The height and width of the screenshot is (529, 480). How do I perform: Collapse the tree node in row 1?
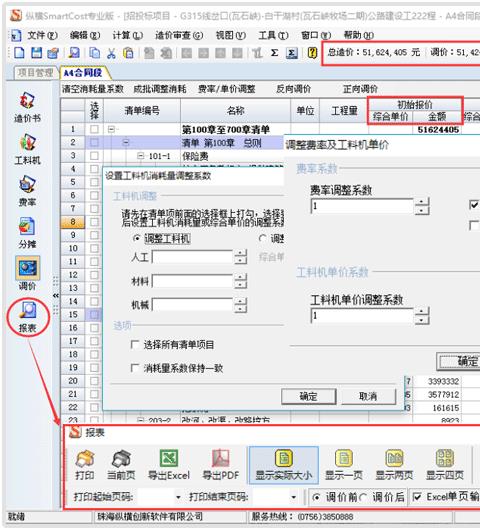111,129
